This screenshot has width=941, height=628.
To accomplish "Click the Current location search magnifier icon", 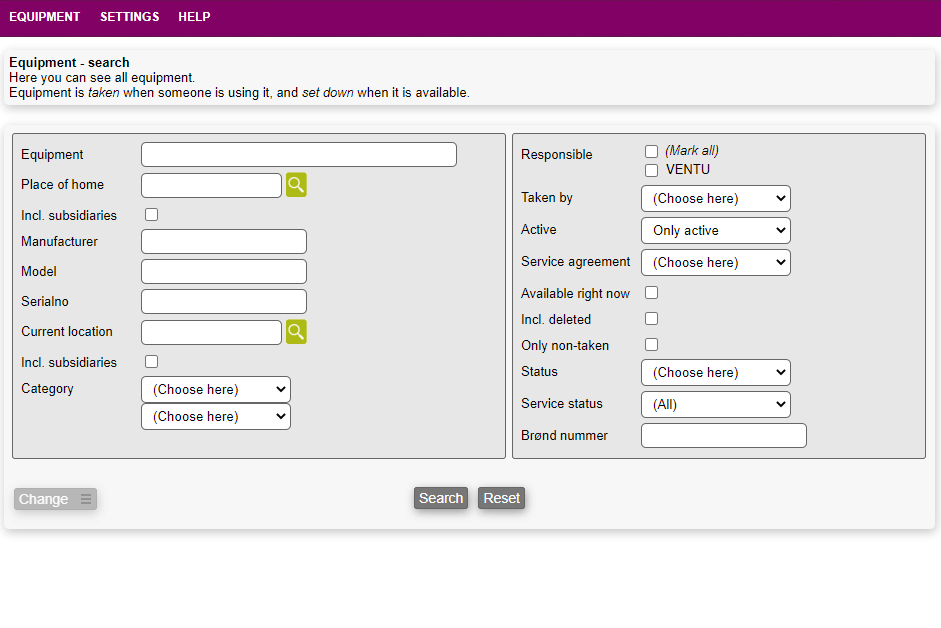I will pyautogui.click(x=296, y=332).
